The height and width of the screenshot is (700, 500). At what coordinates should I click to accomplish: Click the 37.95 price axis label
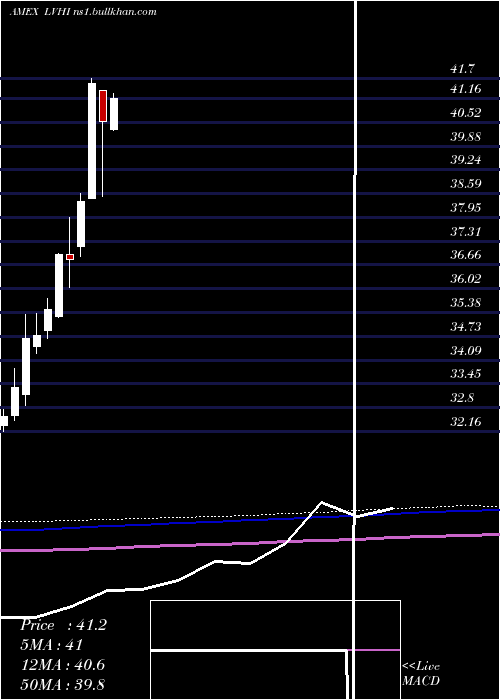tap(466, 207)
